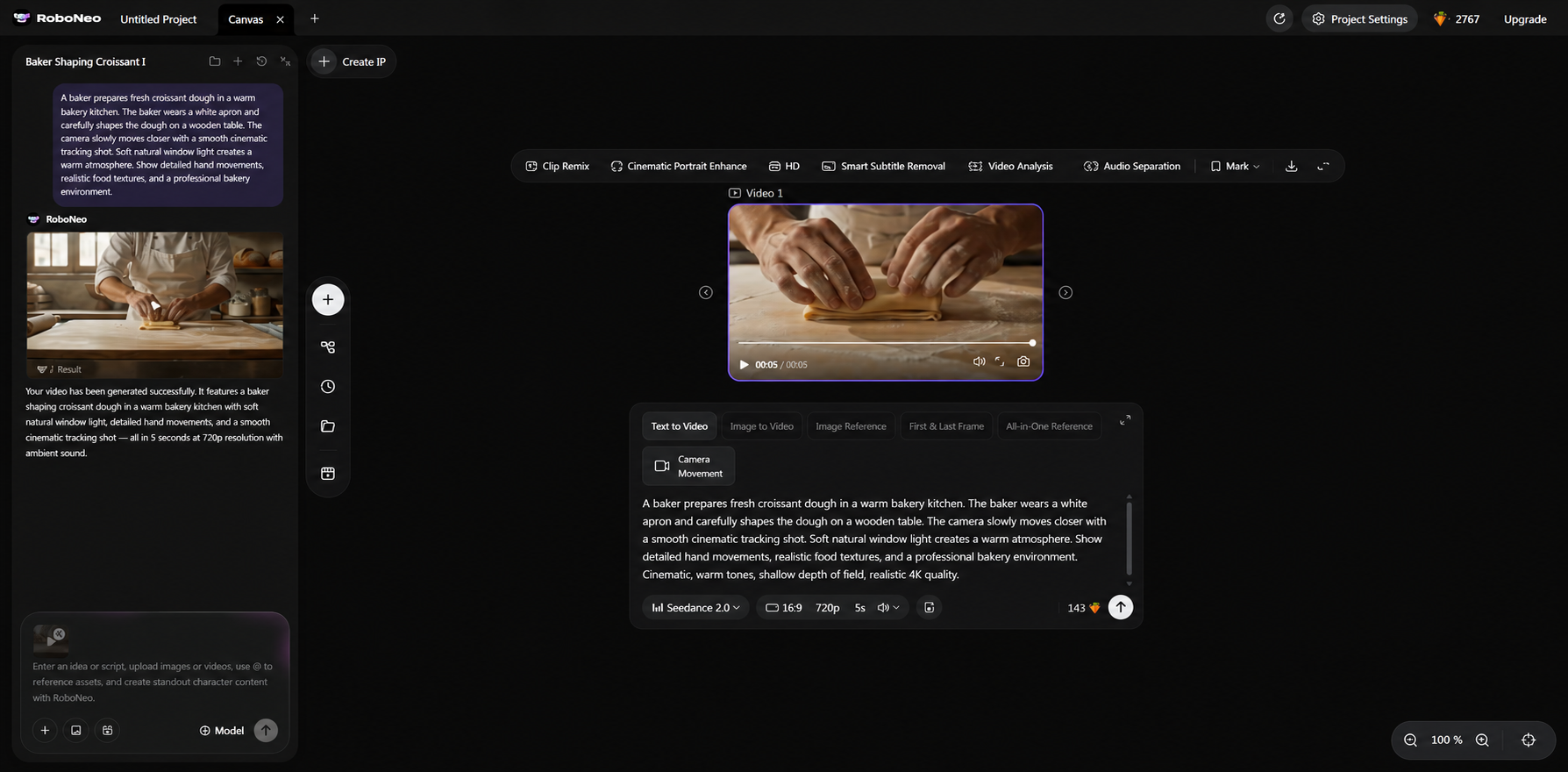This screenshot has height=772, width=1568.
Task: Zoom in the canvas with the magnifier plus
Action: [x=1482, y=740]
